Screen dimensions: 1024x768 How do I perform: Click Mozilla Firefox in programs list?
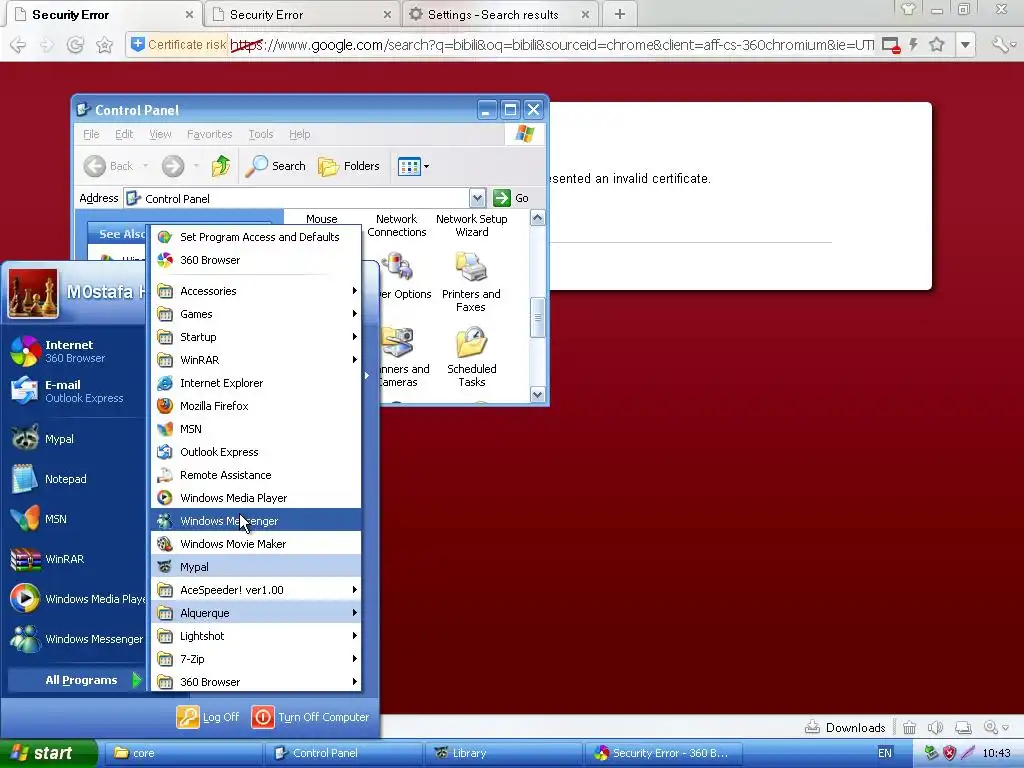click(256, 406)
